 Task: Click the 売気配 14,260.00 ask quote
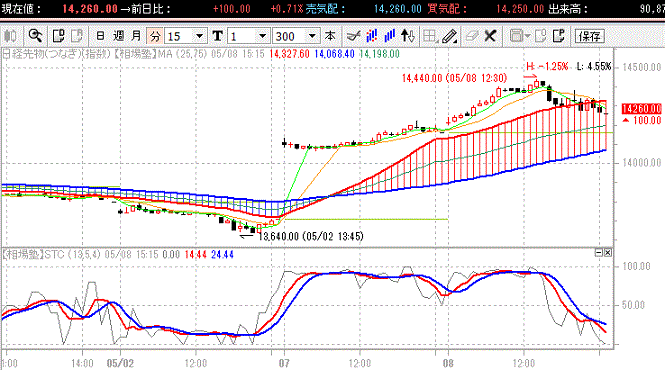point(398,9)
